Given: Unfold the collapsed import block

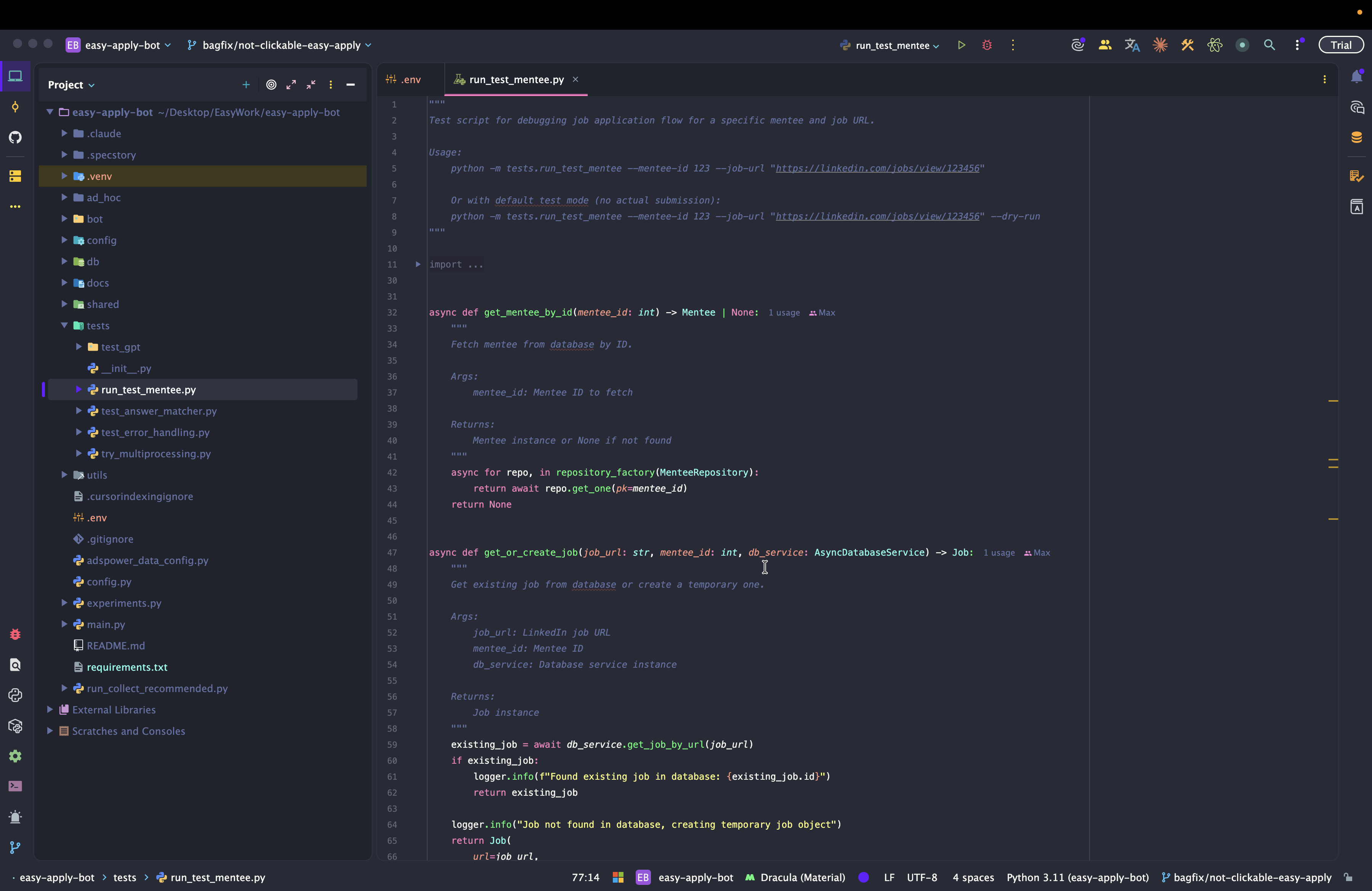Looking at the screenshot, I should coord(418,264).
